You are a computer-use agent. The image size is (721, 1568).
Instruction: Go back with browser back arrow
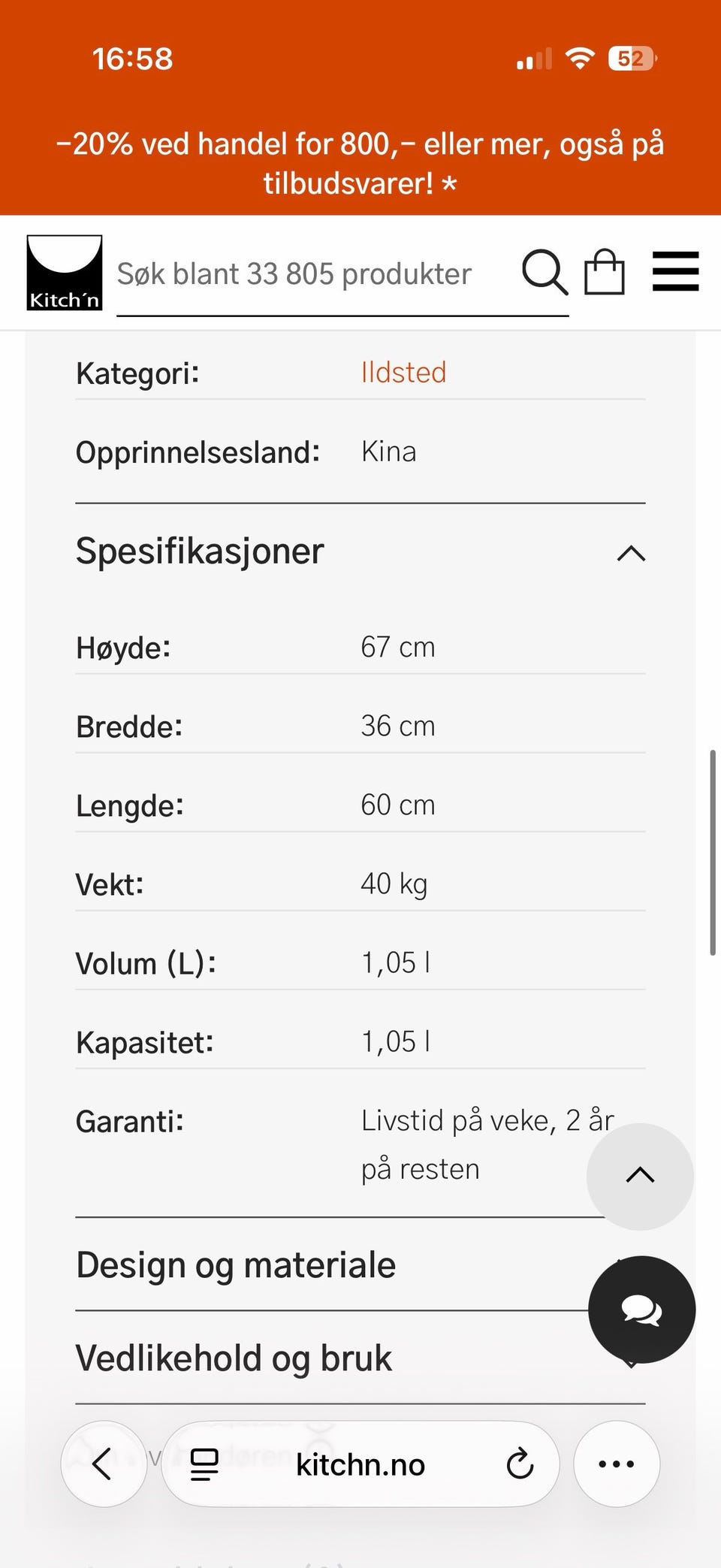[104, 1464]
